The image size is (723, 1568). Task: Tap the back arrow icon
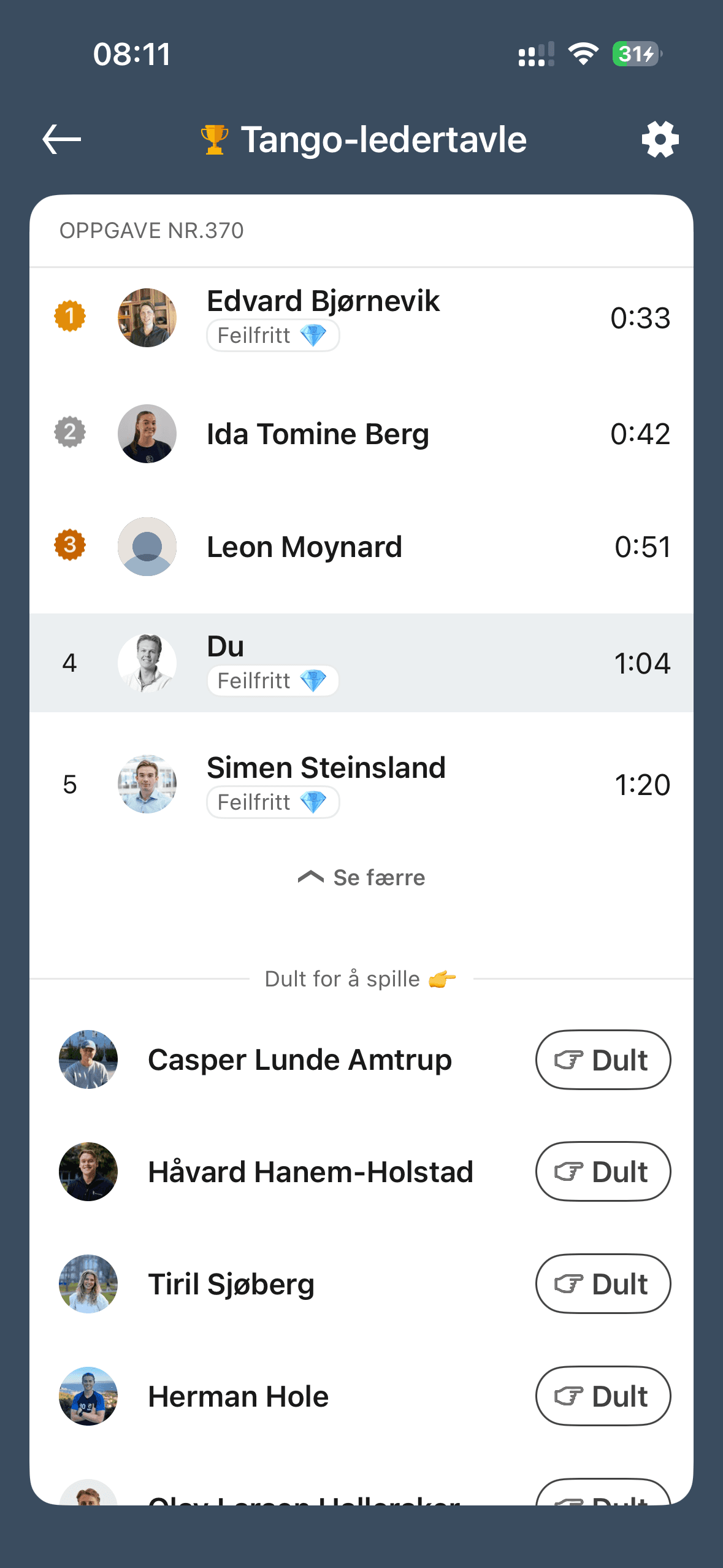[x=62, y=139]
